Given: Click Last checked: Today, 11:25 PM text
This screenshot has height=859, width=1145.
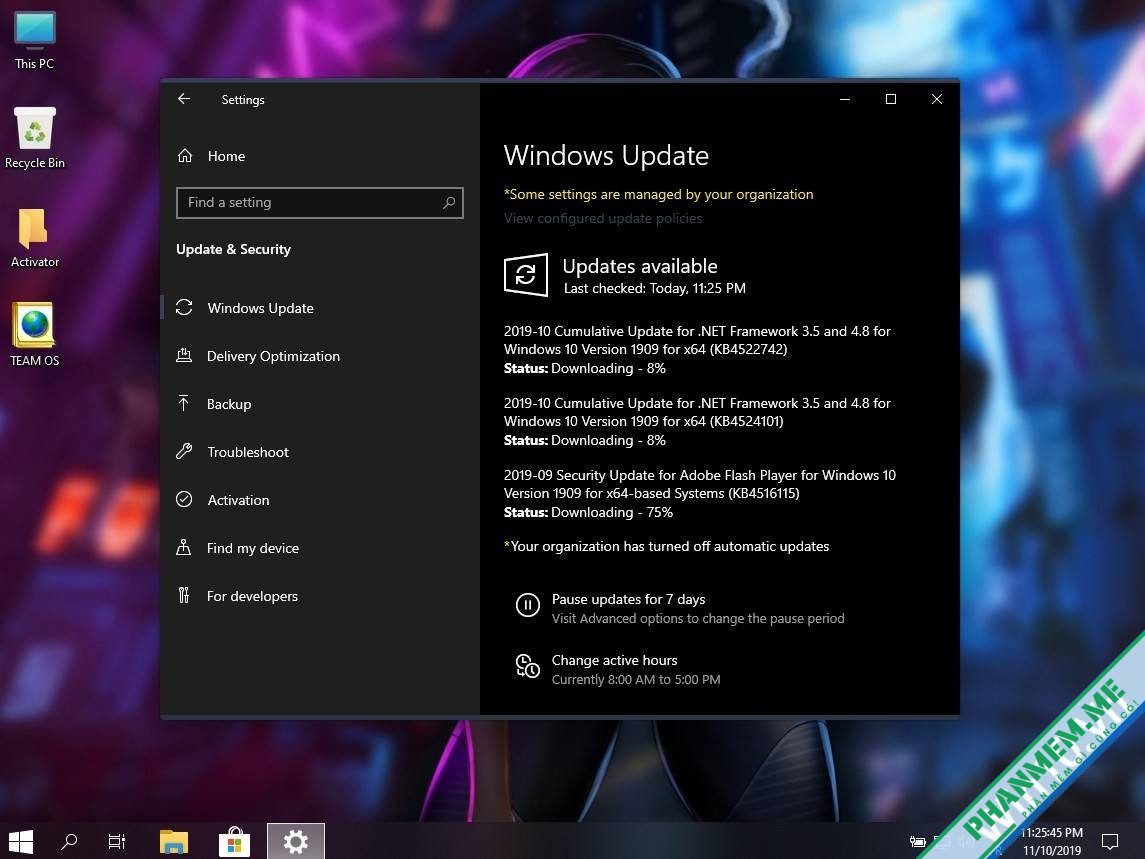Looking at the screenshot, I should pos(654,289).
